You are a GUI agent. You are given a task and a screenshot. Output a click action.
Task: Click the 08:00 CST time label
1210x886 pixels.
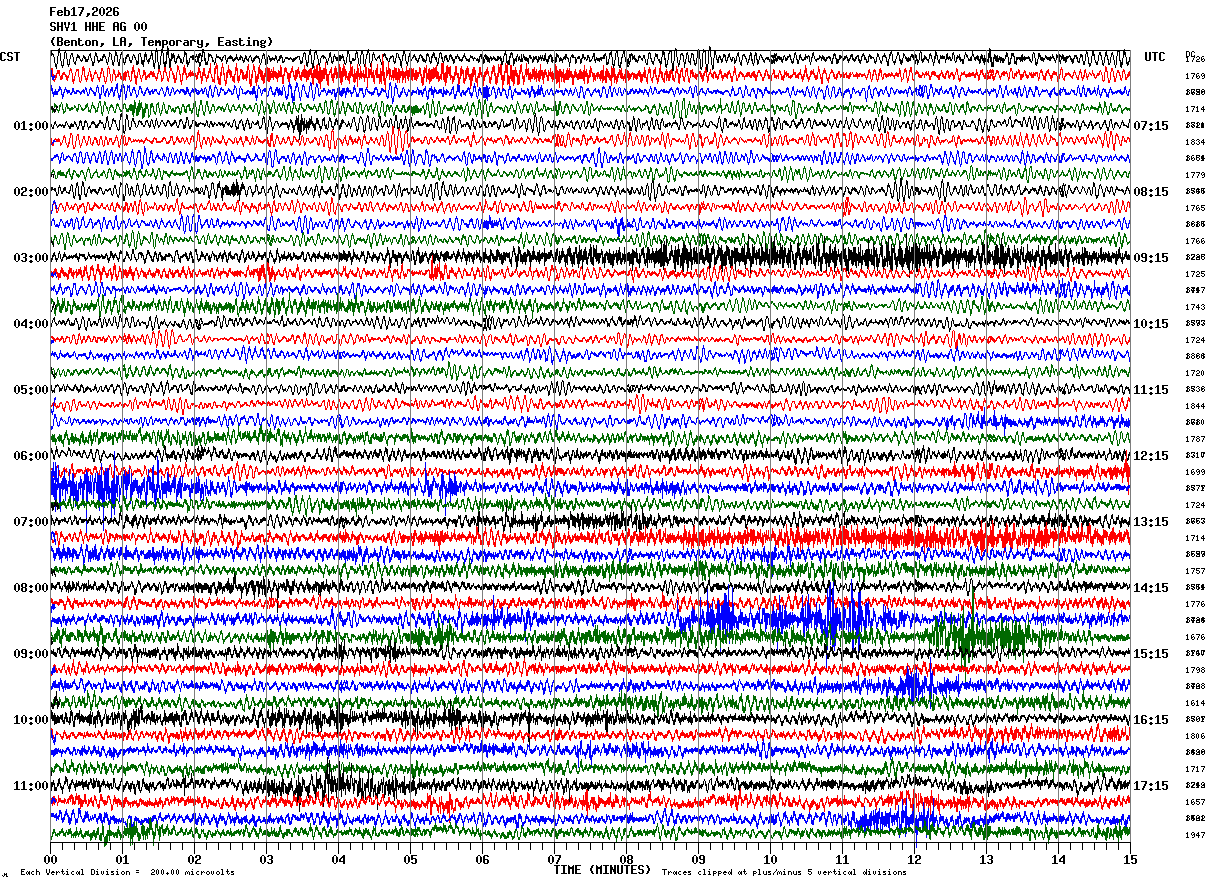point(31,588)
